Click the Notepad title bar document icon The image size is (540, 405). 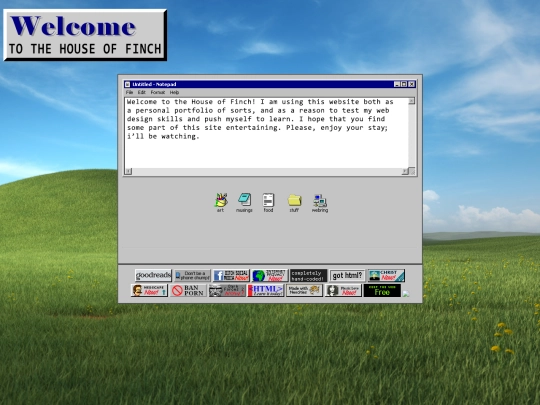[127, 84]
